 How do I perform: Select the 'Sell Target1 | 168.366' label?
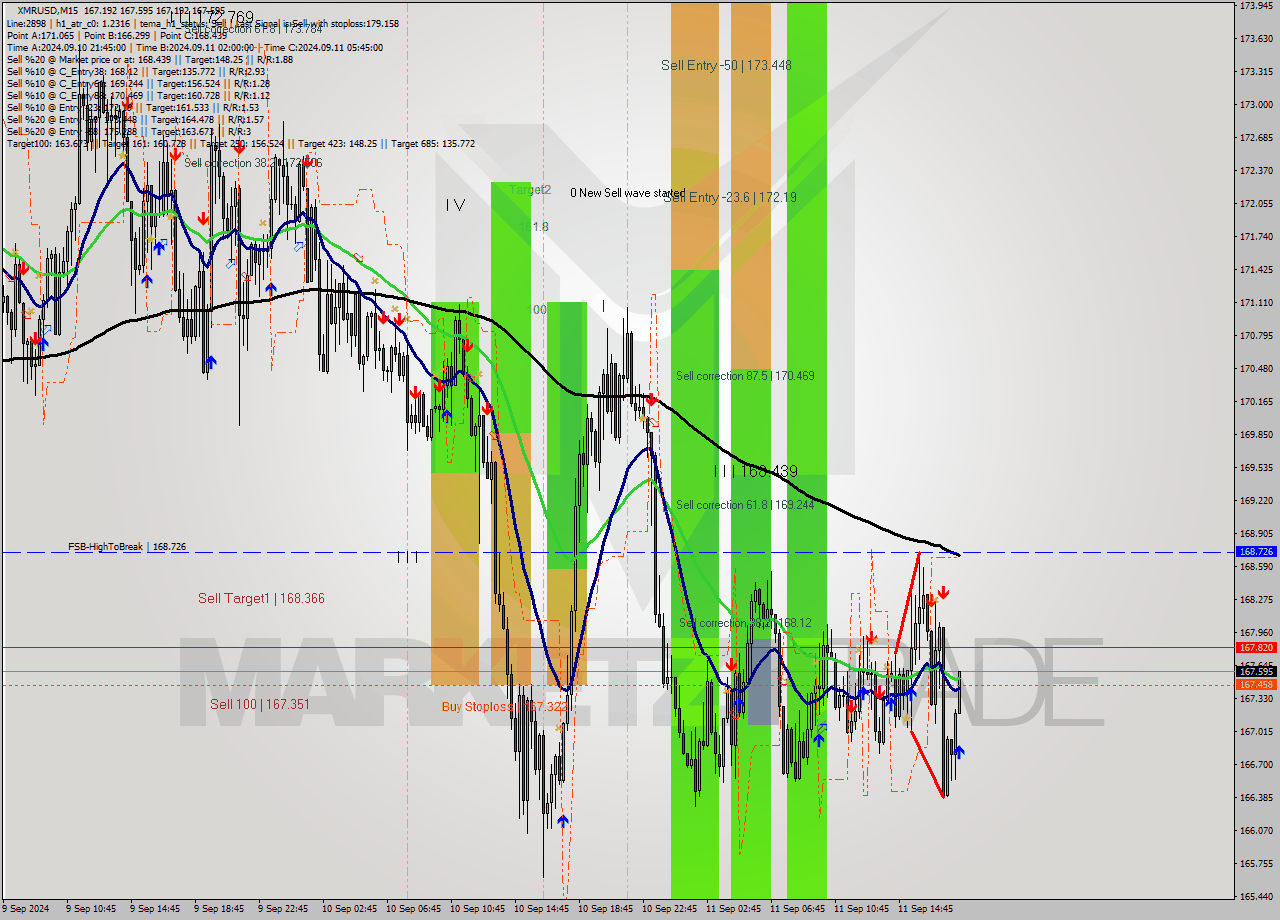coord(261,598)
